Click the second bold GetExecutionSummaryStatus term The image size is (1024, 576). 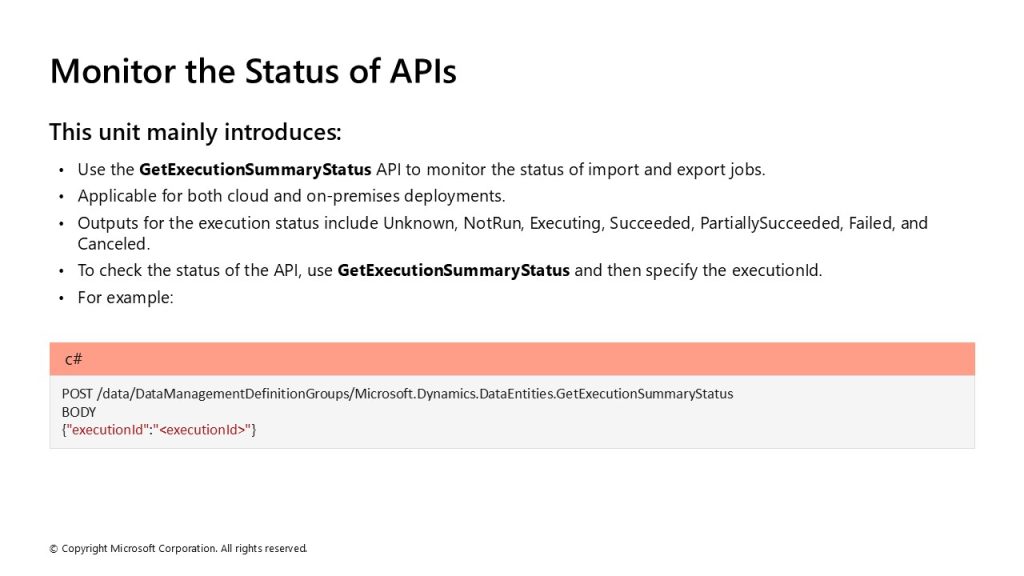pos(453,270)
